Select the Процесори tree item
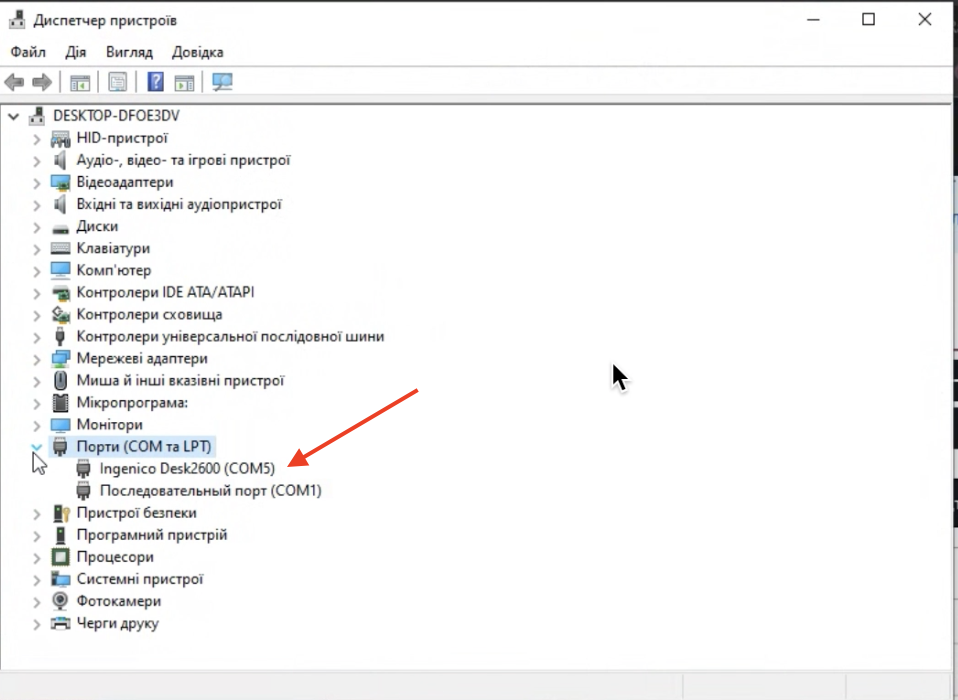Image resolution: width=958 pixels, height=700 pixels. click(x=115, y=556)
